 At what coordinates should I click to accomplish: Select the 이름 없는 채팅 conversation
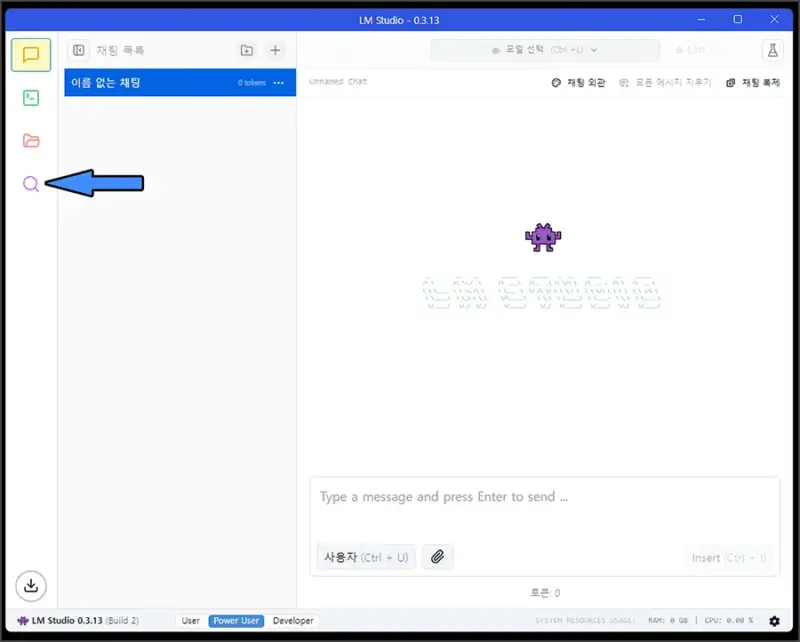point(180,83)
